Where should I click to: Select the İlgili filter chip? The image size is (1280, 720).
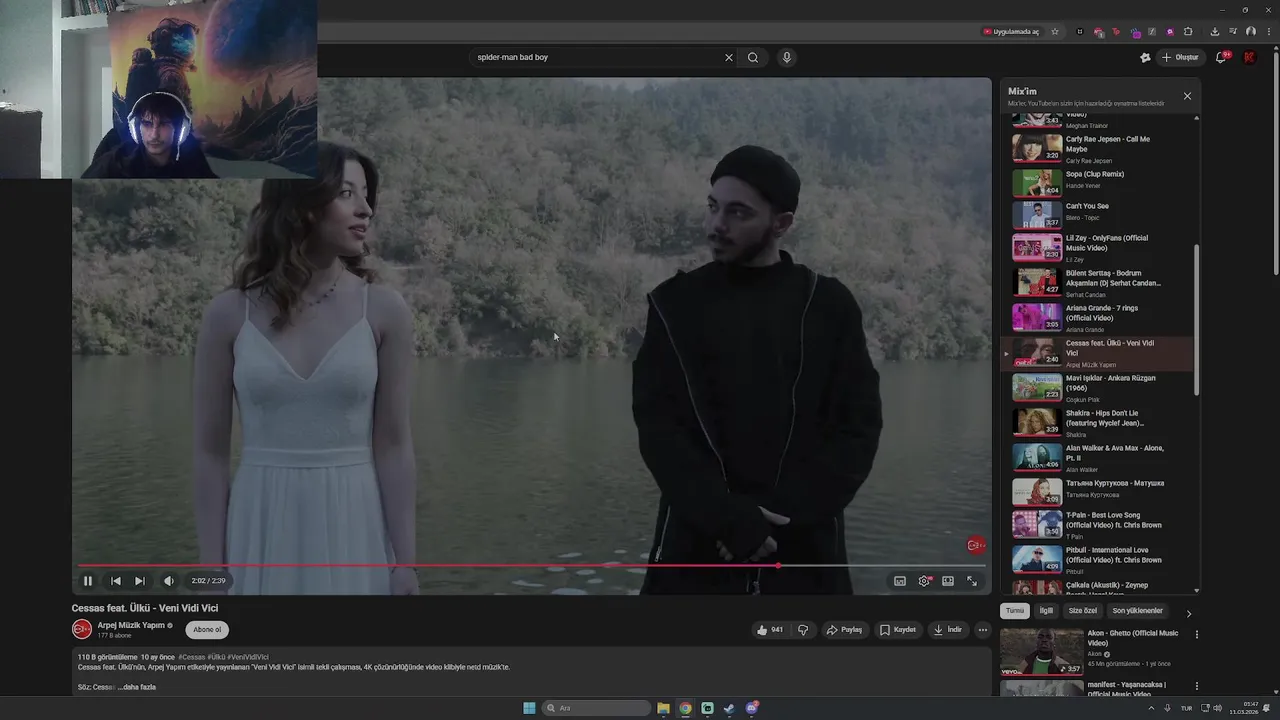pos(1046,611)
